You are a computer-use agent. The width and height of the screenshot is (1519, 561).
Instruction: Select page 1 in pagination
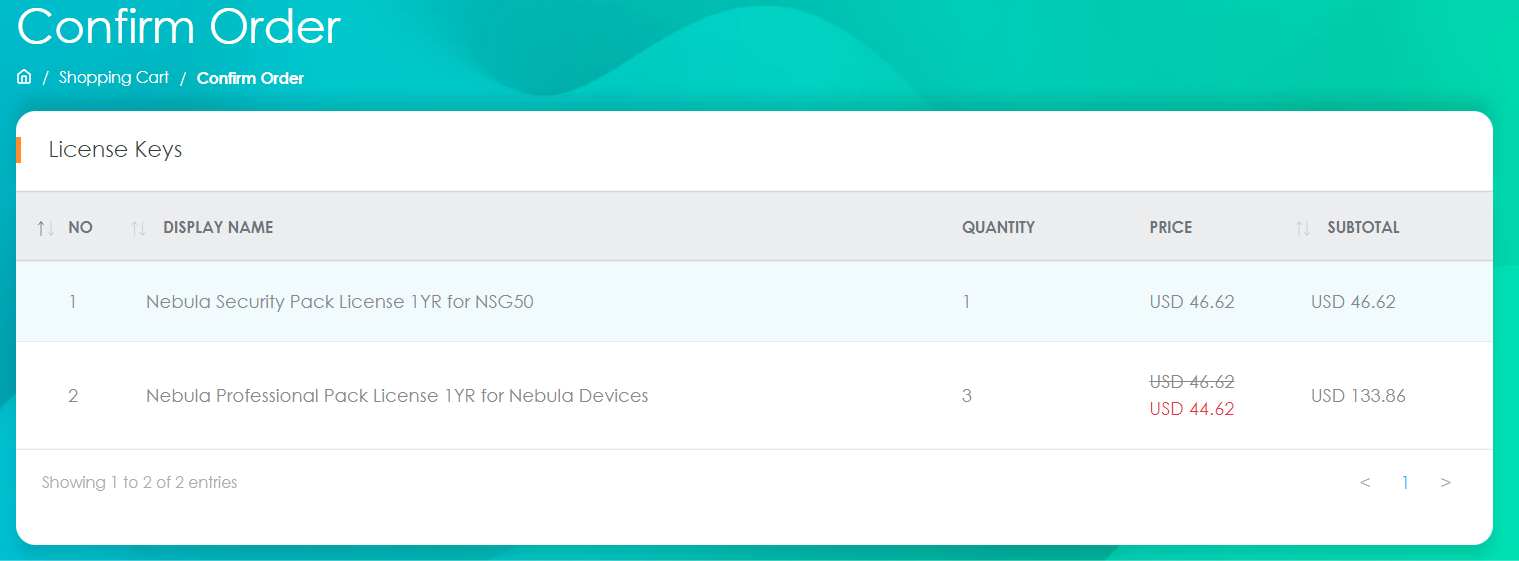(1405, 483)
